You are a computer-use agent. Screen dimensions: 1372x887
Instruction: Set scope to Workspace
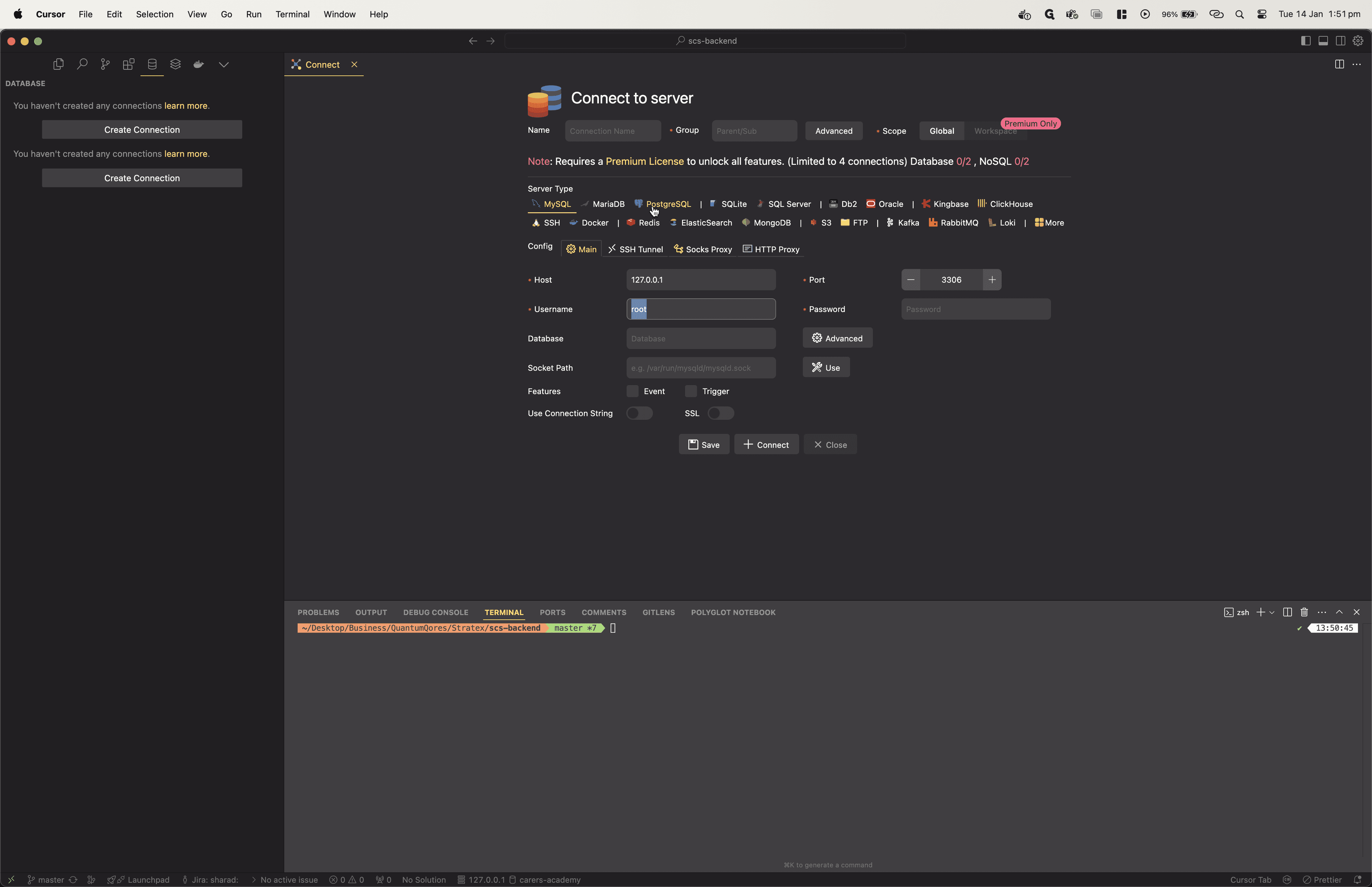tap(995, 131)
